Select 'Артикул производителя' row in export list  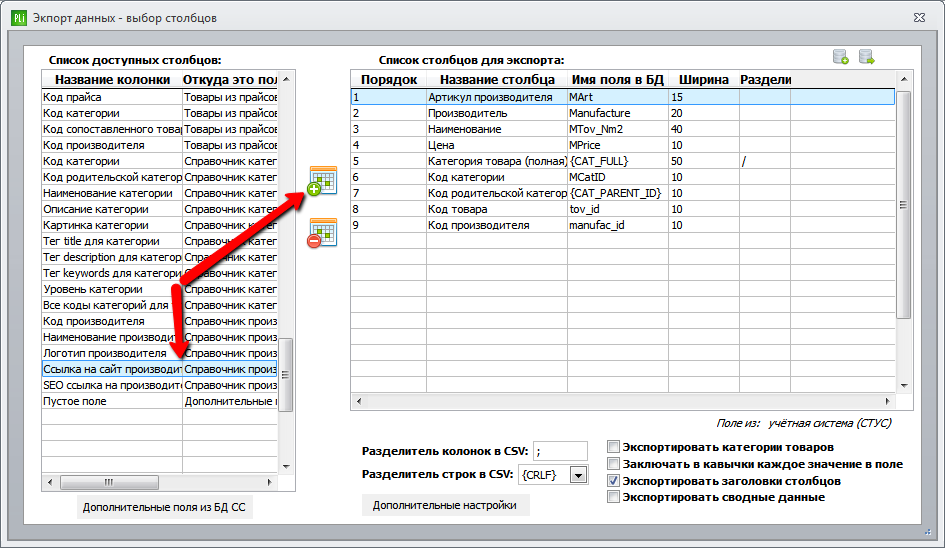[x=623, y=97]
